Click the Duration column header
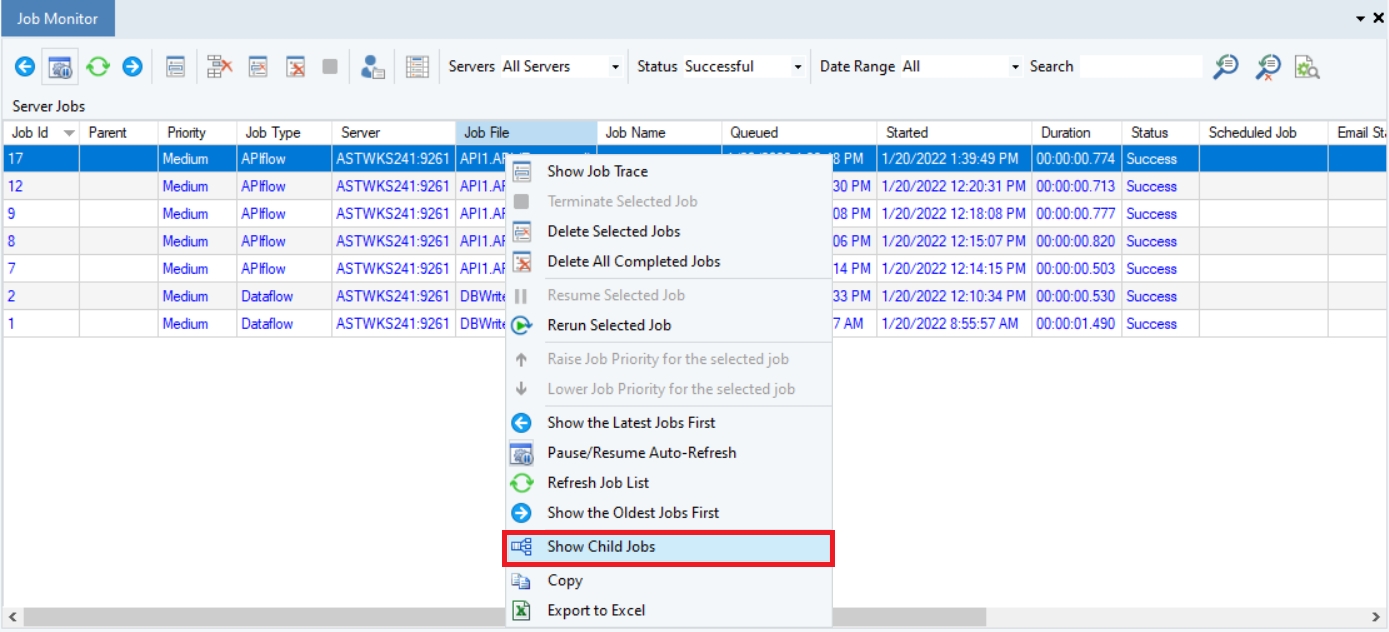 (1065, 133)
